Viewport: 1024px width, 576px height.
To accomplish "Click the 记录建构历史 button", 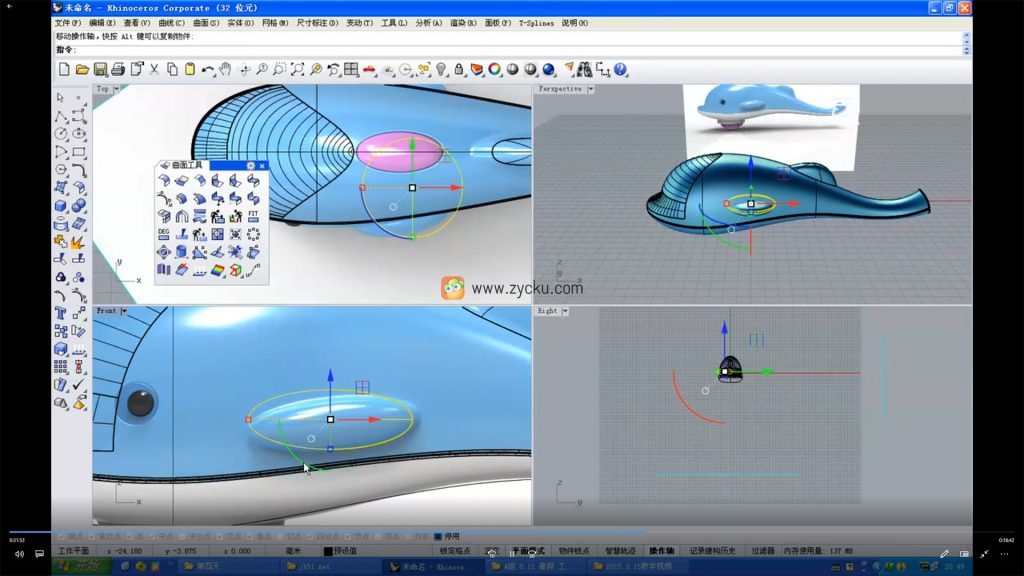I will click(x=712, y=551).
